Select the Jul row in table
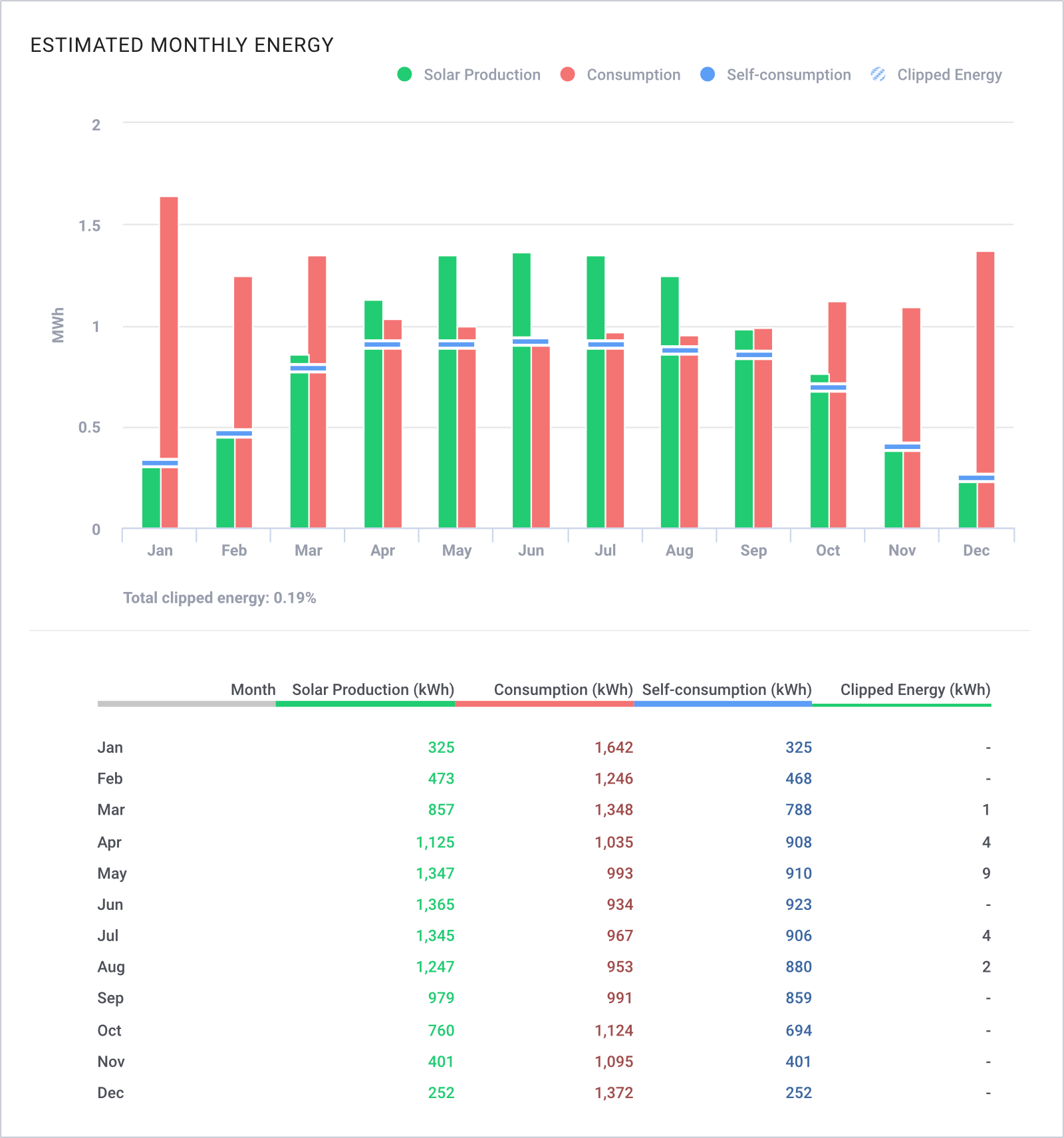Viewport: 1064px width, 1138px height. point(544,936)
